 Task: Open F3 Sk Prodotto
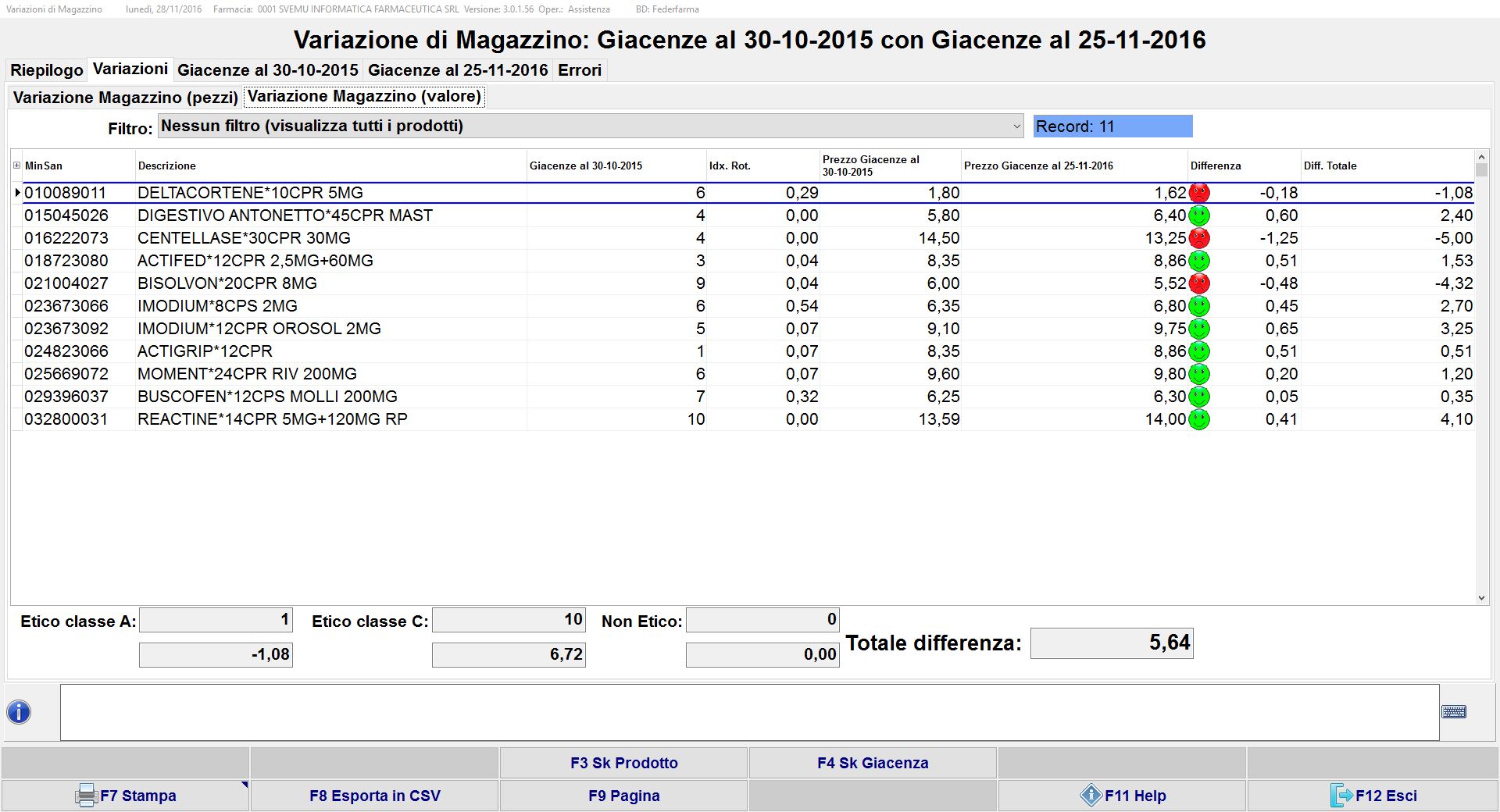tap(623, 763)
